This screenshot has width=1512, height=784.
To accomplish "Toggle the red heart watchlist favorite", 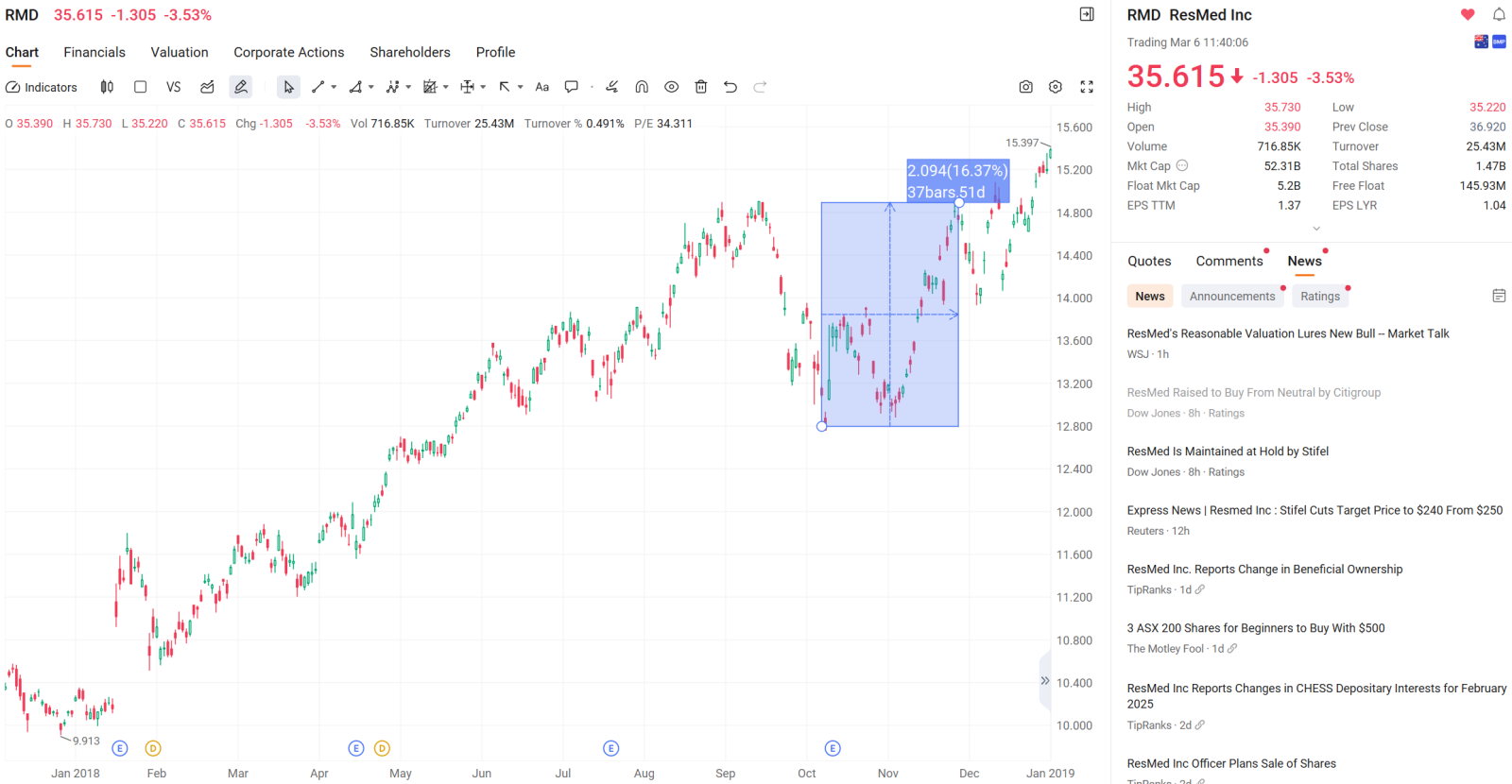I will point(1468,14).
